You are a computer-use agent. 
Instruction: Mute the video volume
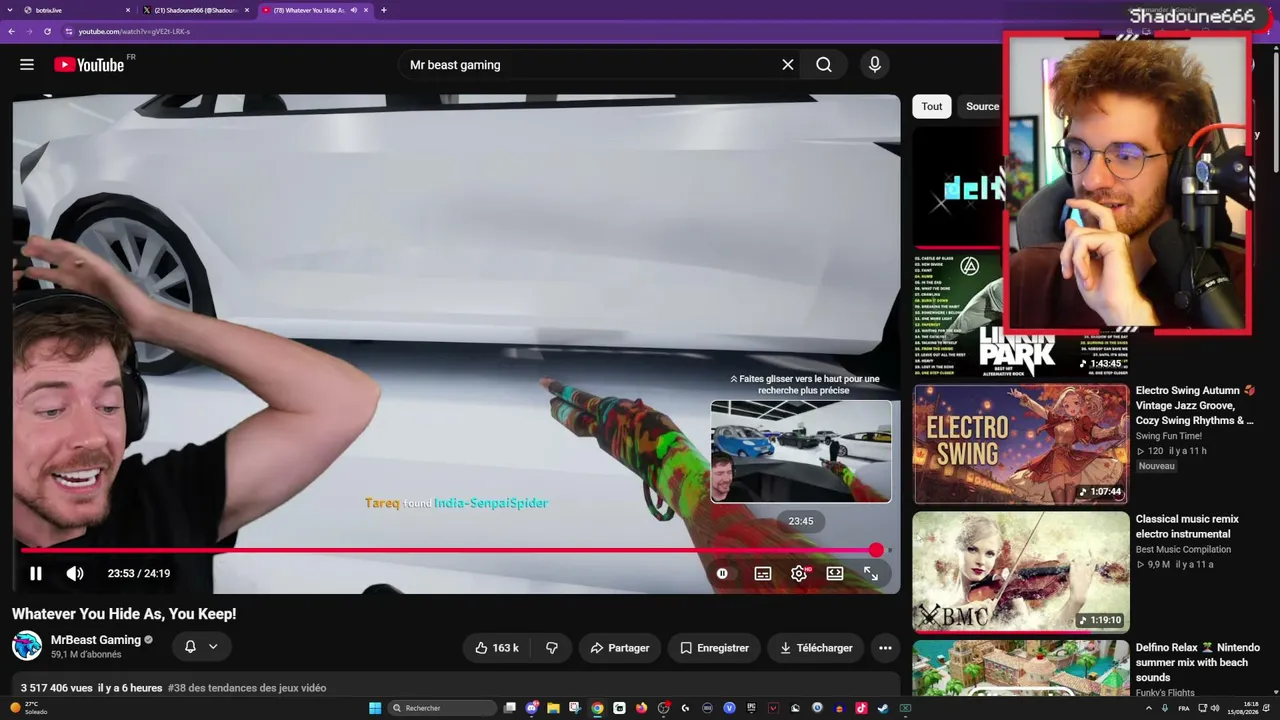75,574
